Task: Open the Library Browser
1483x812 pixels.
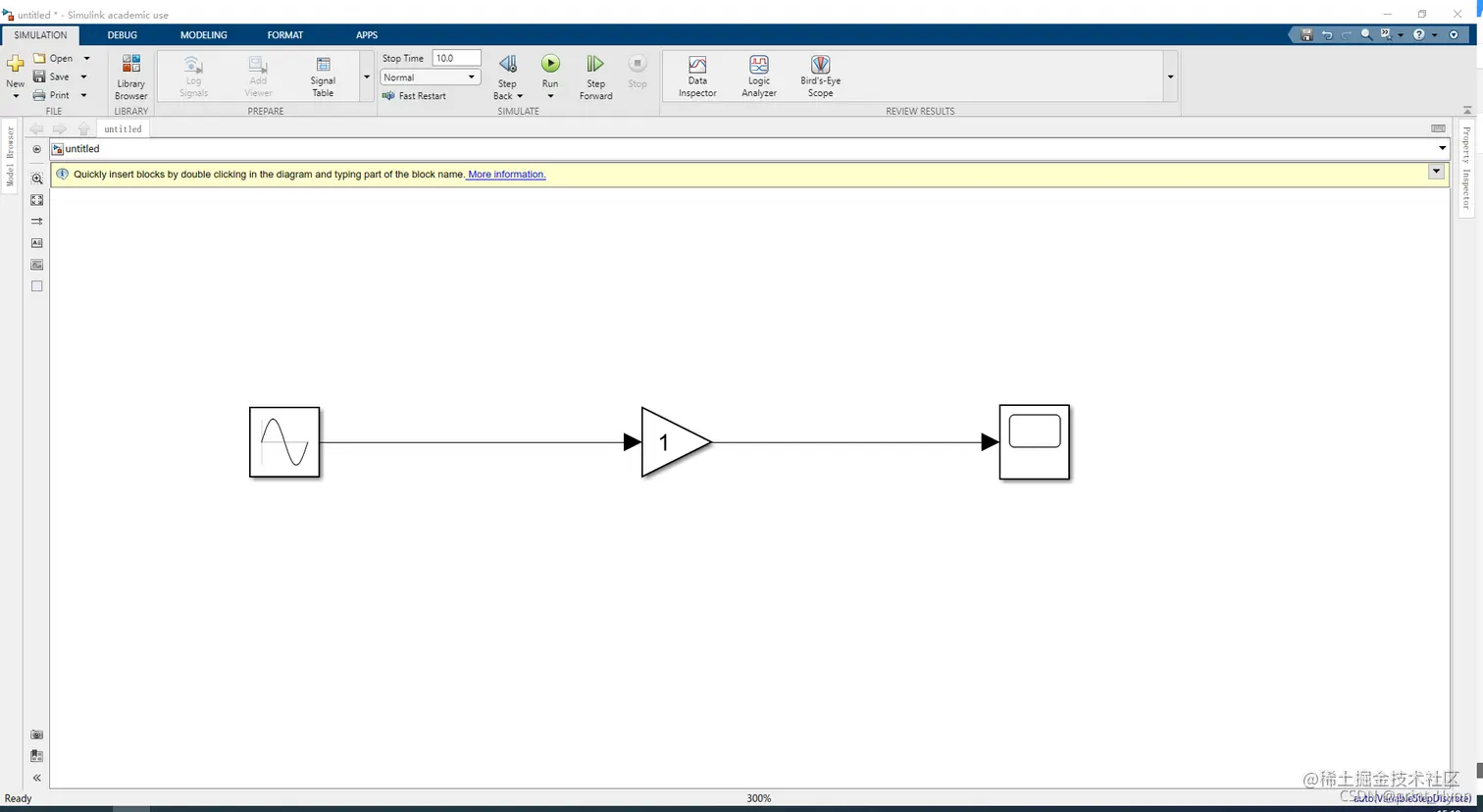Action: click(x=130, y=76)
